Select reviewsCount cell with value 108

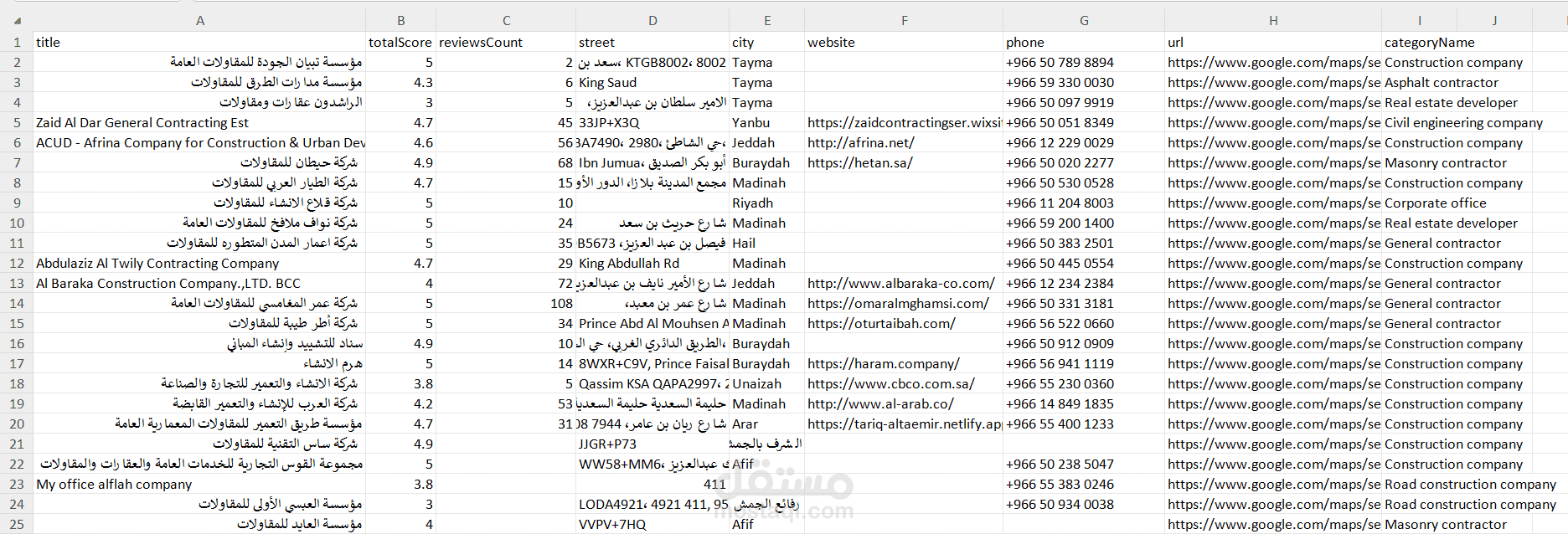point(506,303)
